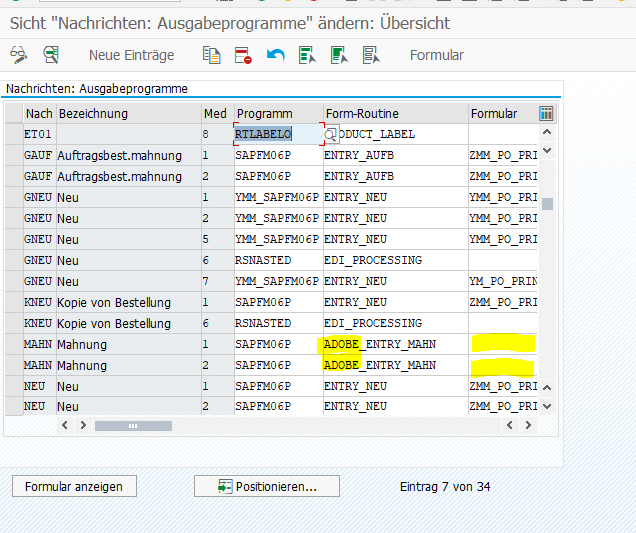
Task: Click ZMM_PO_PRI Formular cell in KNEU row
Action: (x=503, y=303)
